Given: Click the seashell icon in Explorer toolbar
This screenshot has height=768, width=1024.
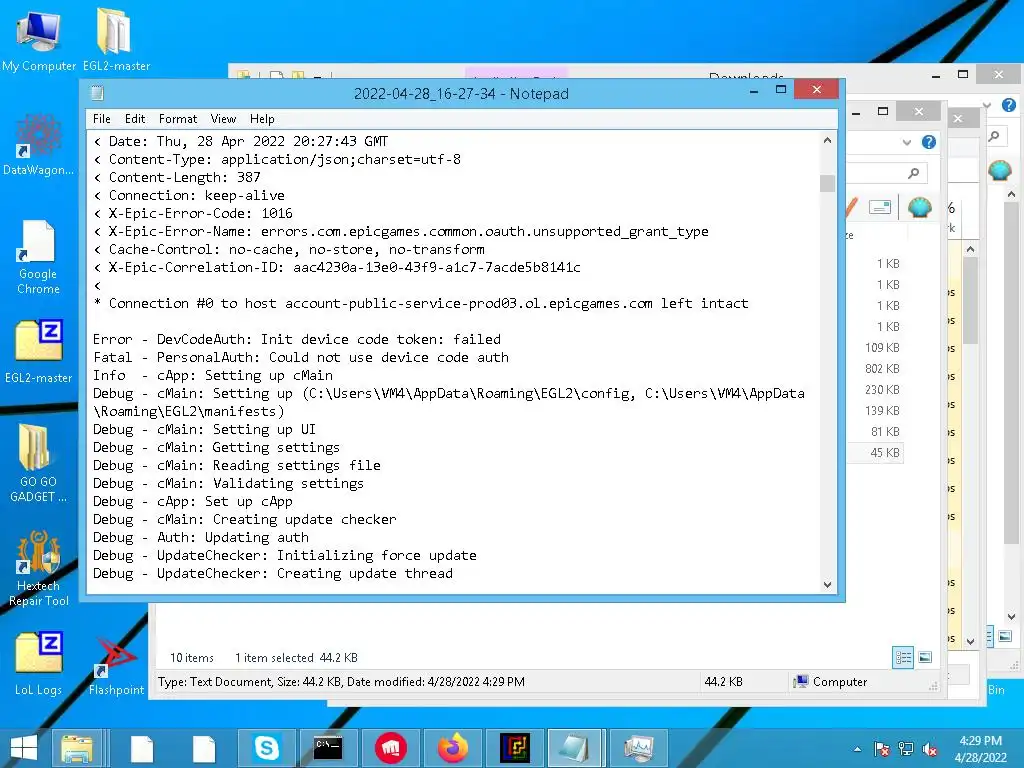Looking at the screenshot, I should 920,208.
